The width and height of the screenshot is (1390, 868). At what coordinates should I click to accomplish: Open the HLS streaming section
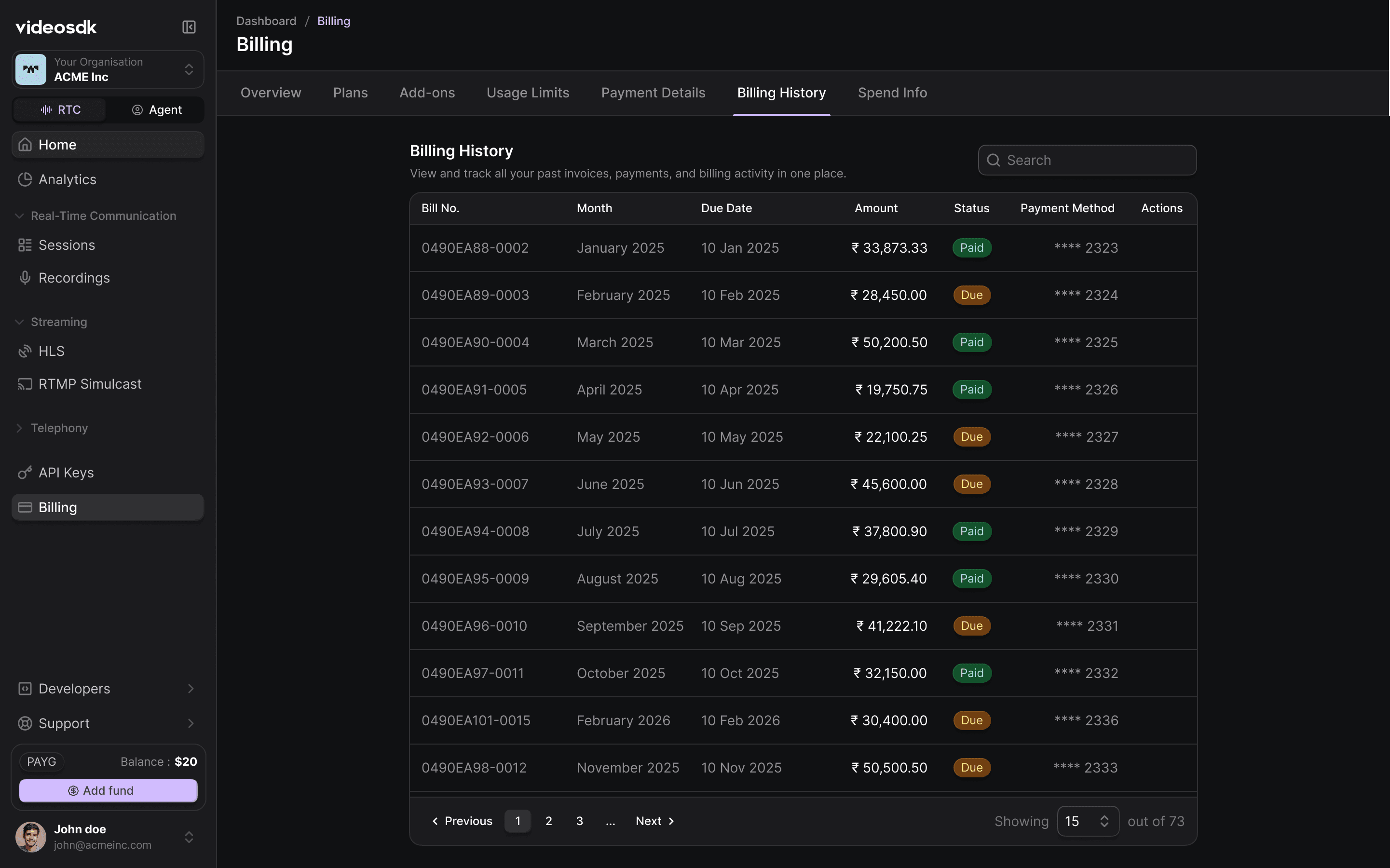tap(51, 351)
